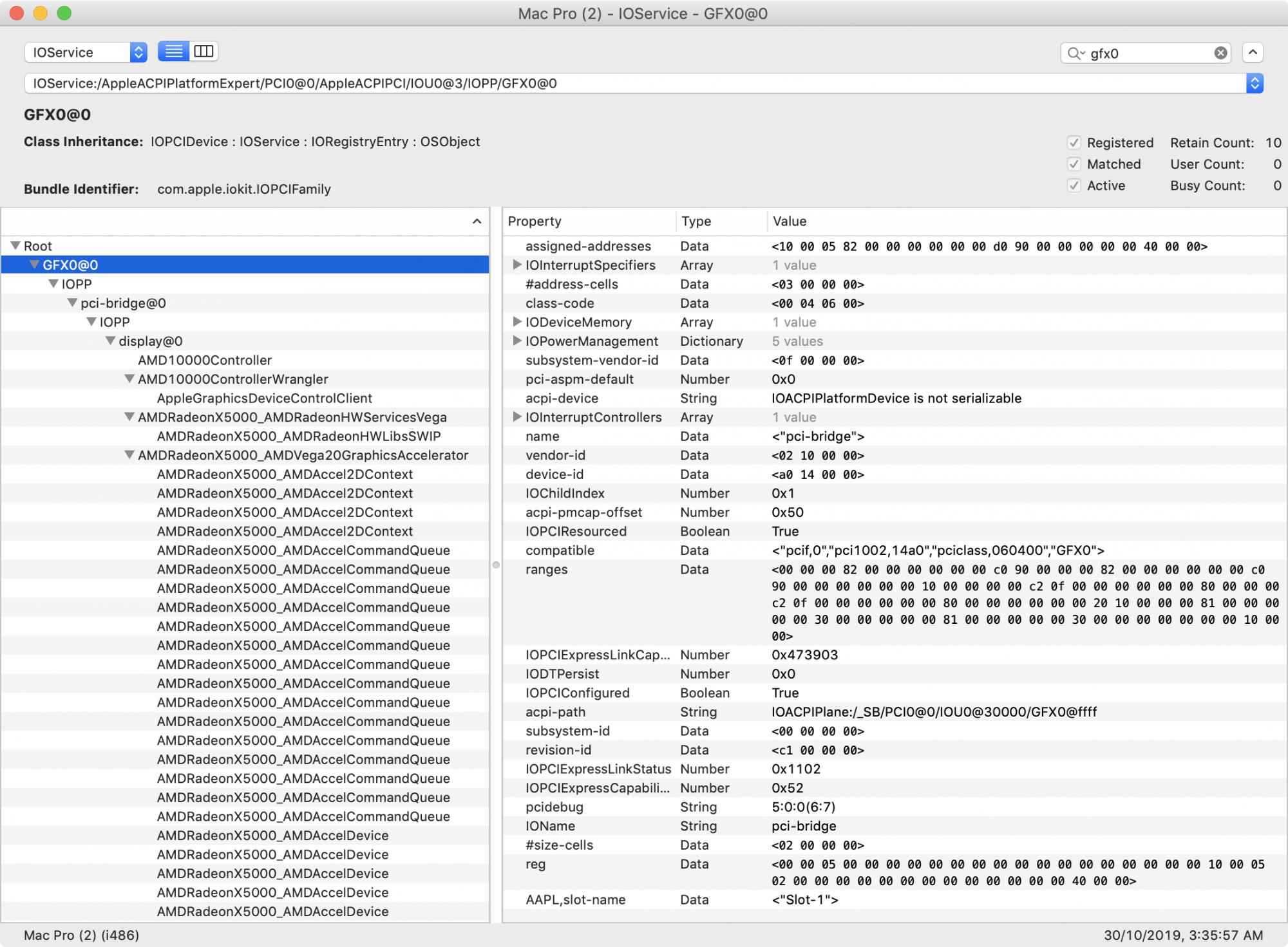
Task: Toggle the Registered checkbox
Action: 1074,142
